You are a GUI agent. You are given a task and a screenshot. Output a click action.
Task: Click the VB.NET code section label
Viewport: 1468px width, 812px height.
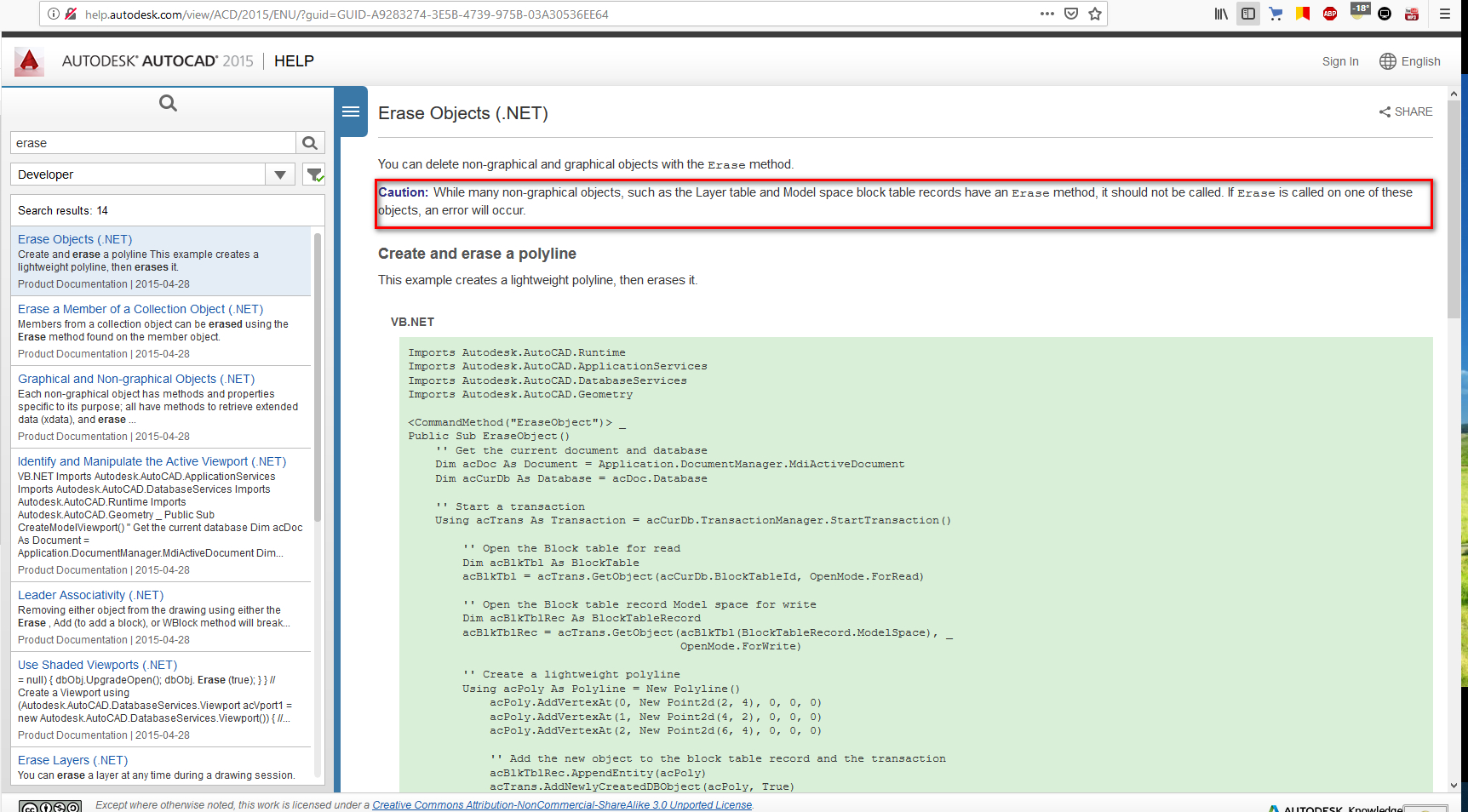412,322
